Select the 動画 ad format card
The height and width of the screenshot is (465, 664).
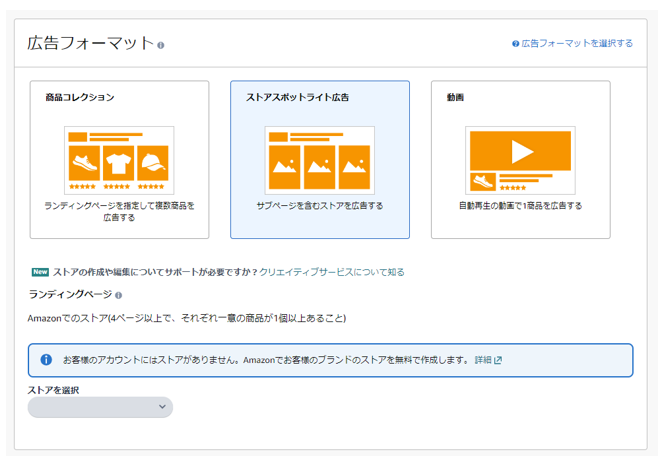[520, 159]
